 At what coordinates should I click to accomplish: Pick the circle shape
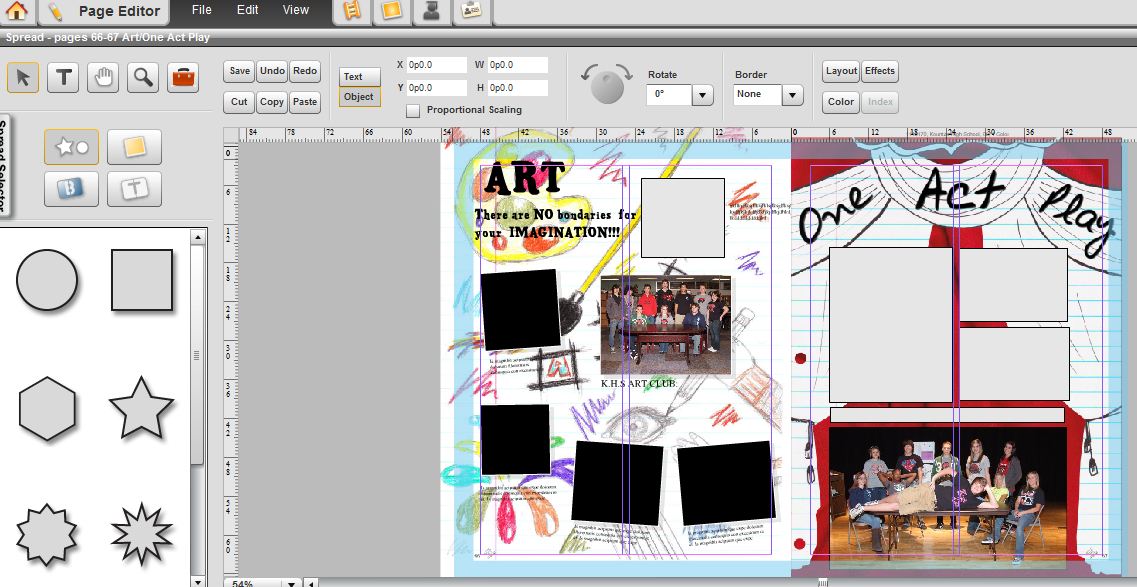(47, 280)
